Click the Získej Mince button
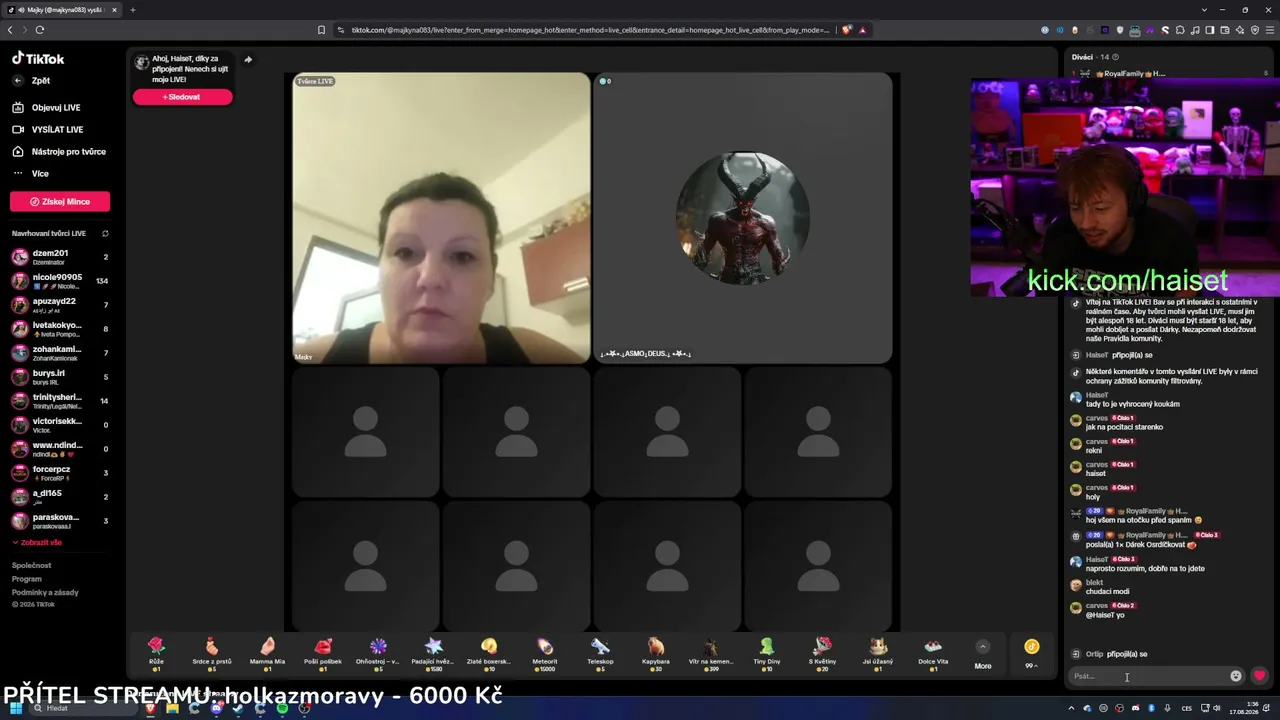The image size is (1280, 720). (60, 202)
